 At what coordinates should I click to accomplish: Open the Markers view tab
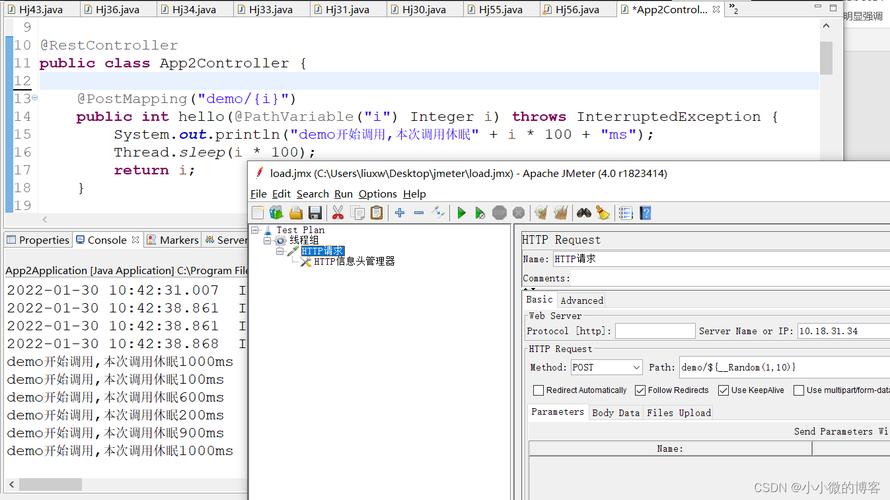pyautogui.click(x=173, y=240)
